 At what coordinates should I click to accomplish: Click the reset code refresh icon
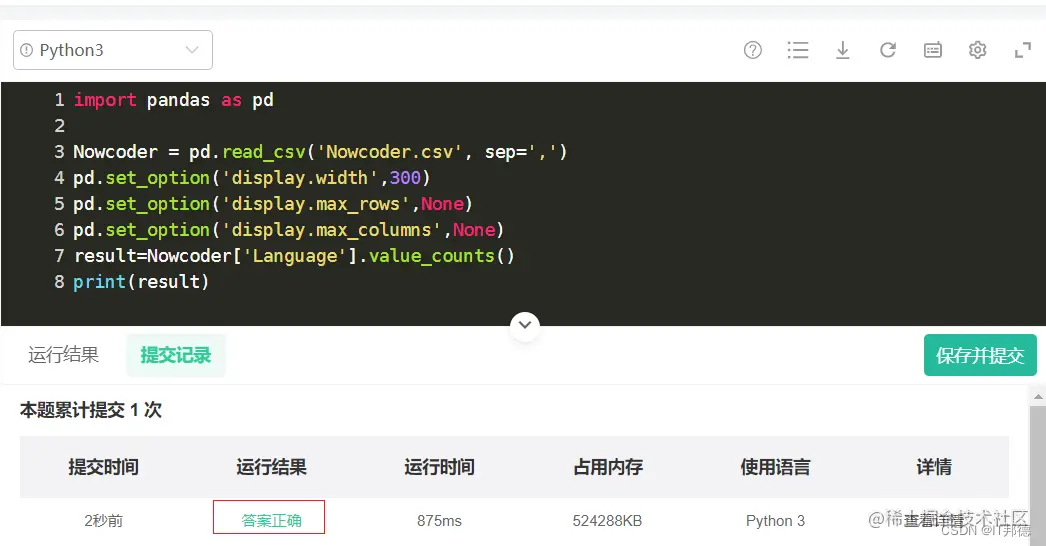tap(887, 50)
